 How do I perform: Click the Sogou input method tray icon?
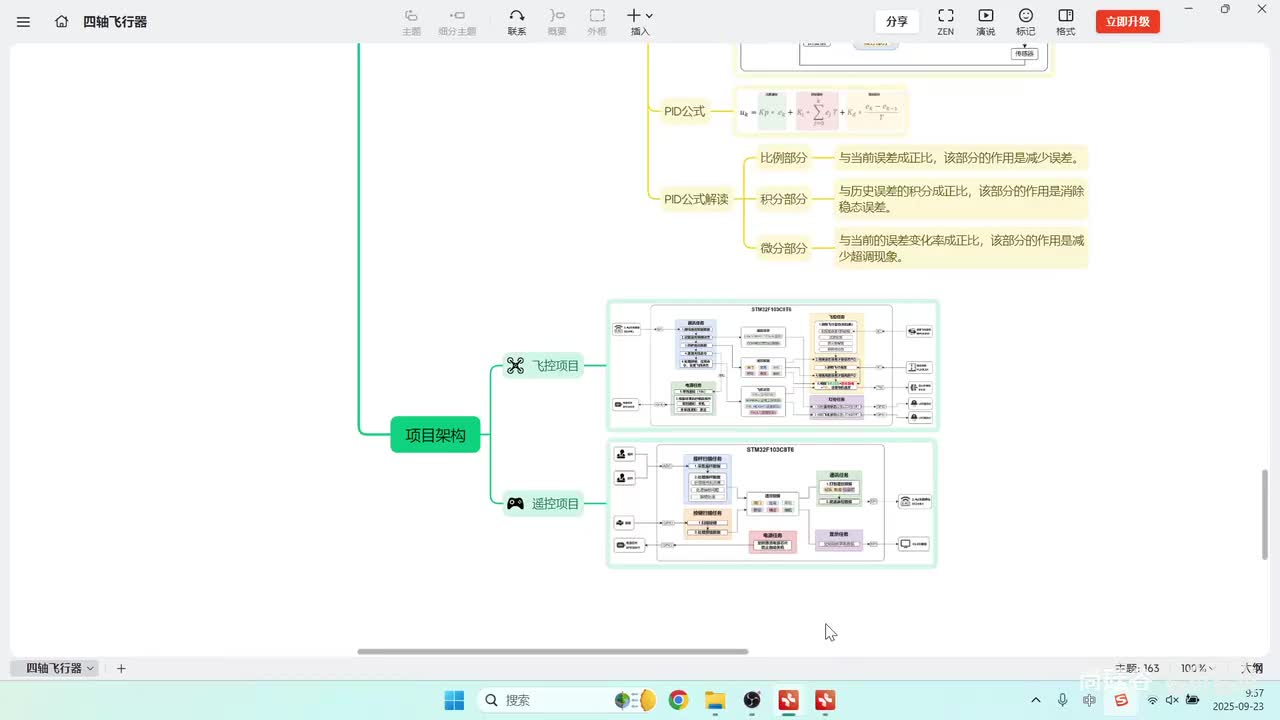click(x=1121, y=700)
